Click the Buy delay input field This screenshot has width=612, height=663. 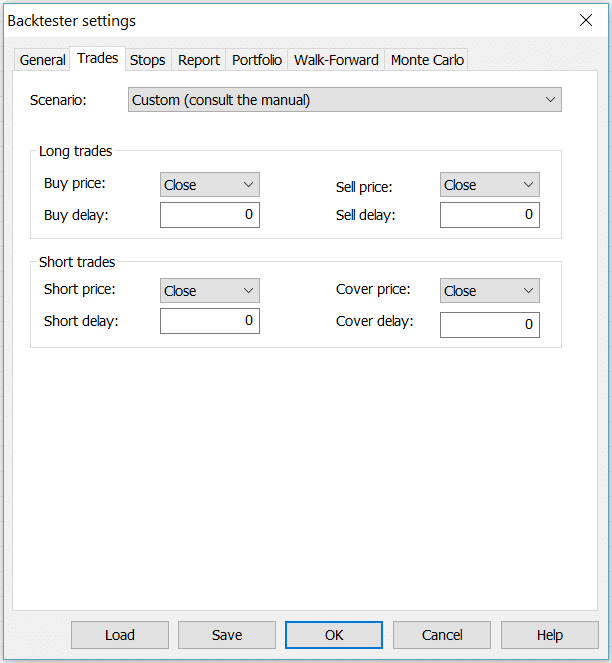tap(210, 215)
